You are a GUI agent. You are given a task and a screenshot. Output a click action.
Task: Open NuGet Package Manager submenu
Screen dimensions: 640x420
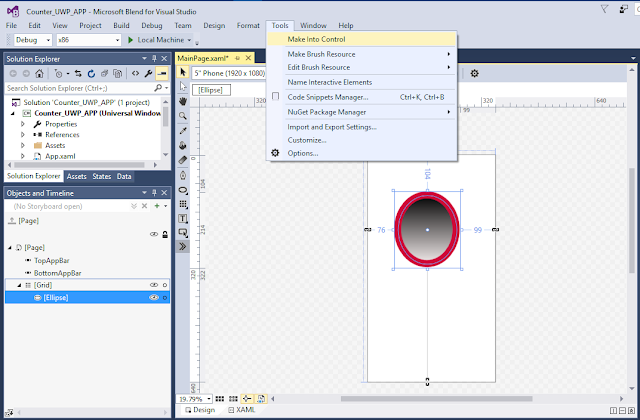(x=362, y=112)
